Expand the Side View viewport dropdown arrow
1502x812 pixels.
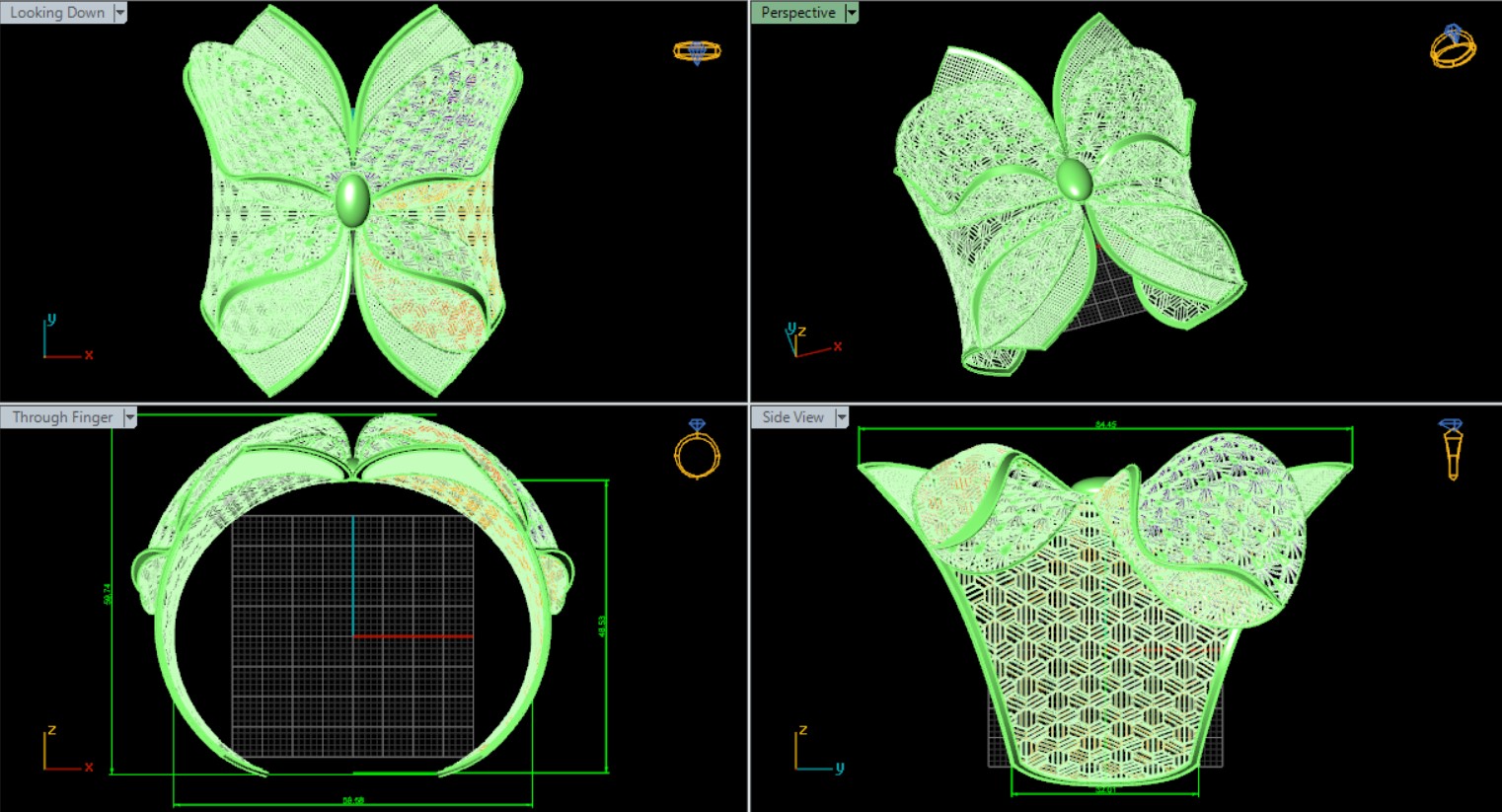coord(842,417)
